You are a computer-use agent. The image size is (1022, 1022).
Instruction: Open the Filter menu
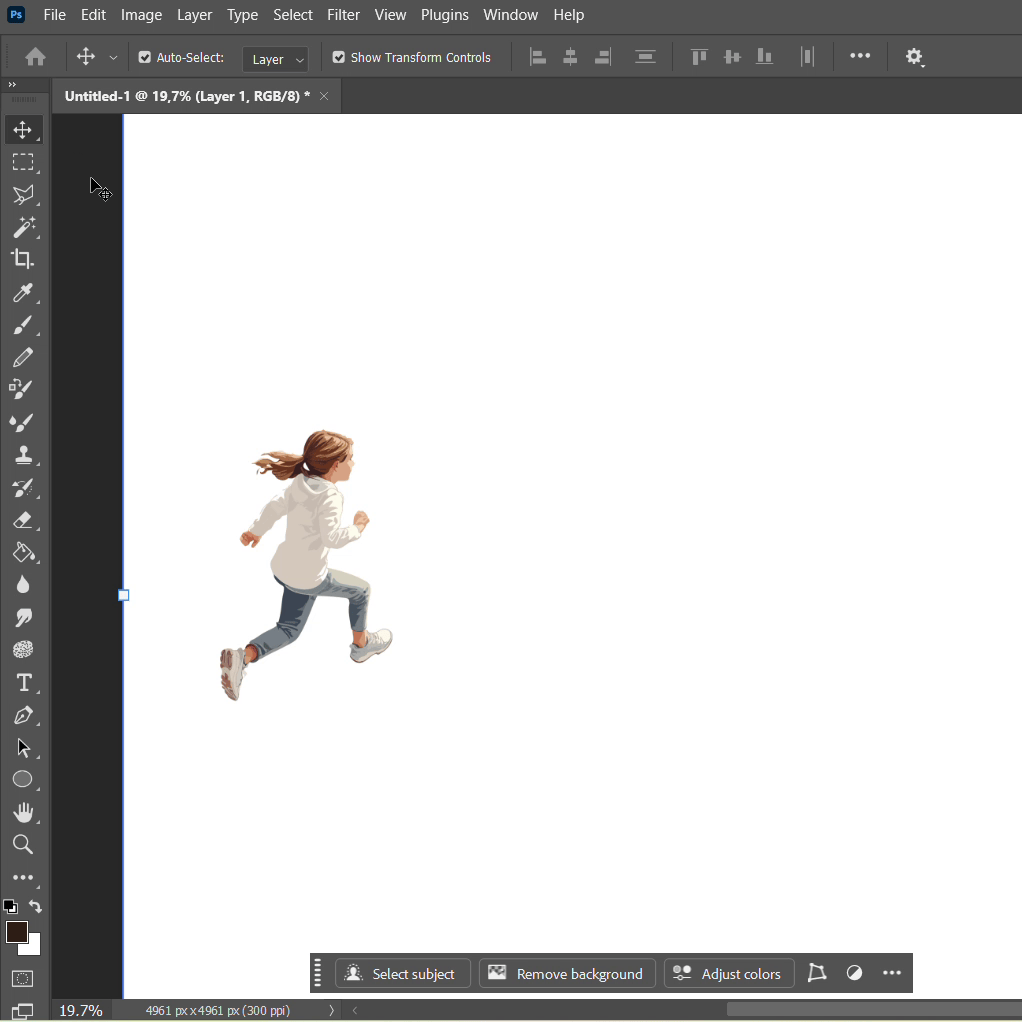coord(343,15)
